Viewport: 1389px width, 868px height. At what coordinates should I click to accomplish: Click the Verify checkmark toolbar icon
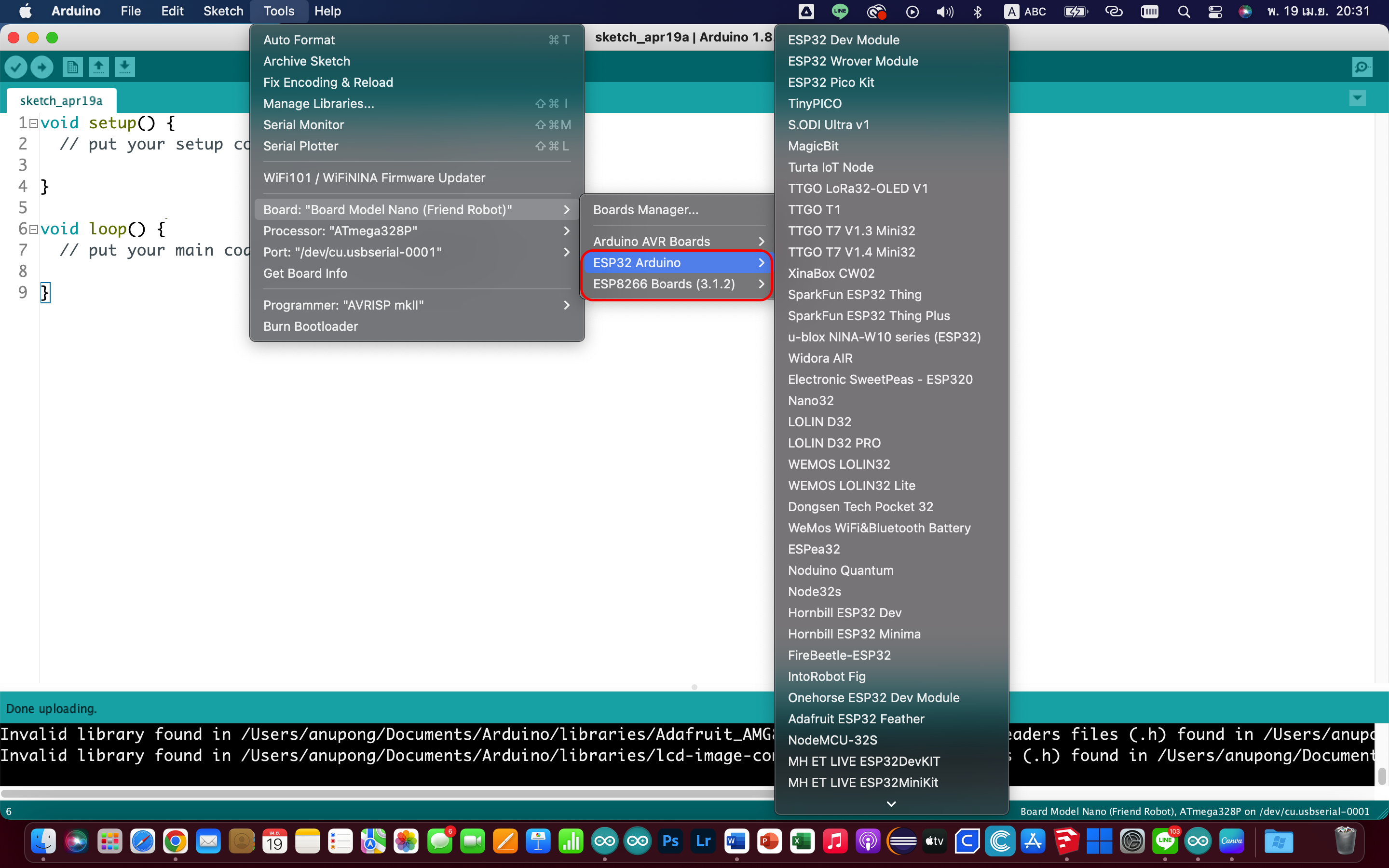[16, 67]
